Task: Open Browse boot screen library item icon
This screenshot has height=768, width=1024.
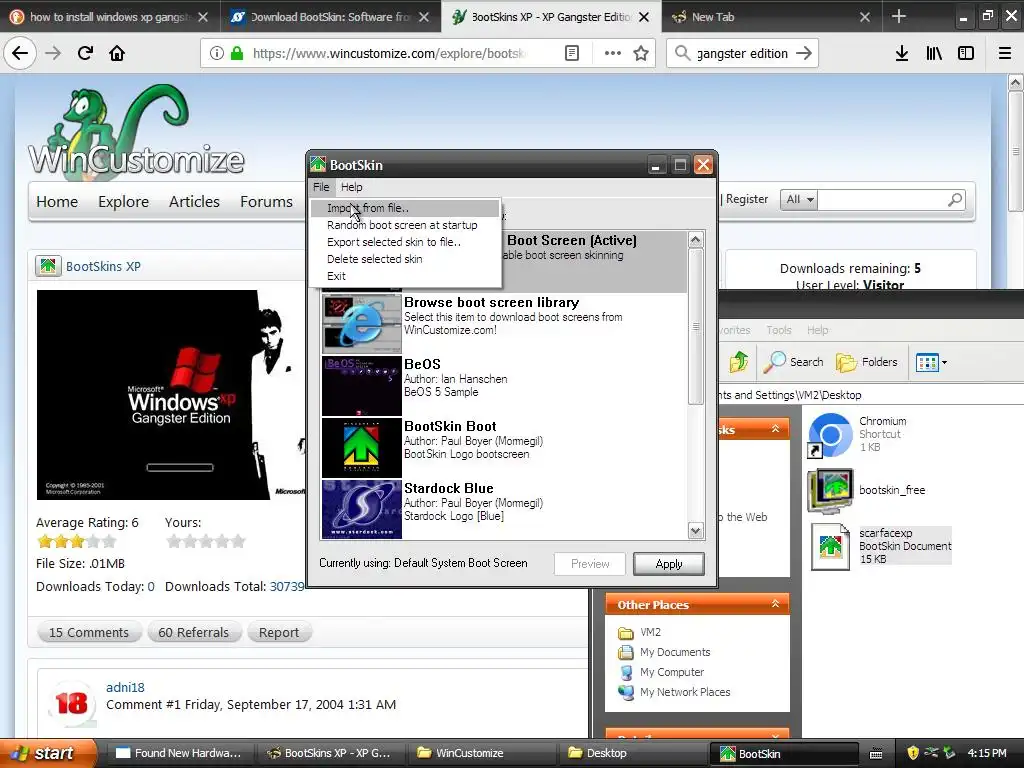Action: 361,324
